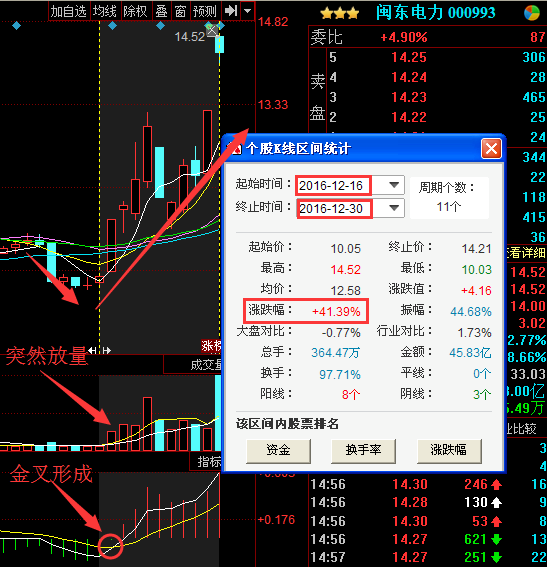Viewport: 547px width, 567px height.
Task: Click the three-star rating icon
Action: (339, 14)
